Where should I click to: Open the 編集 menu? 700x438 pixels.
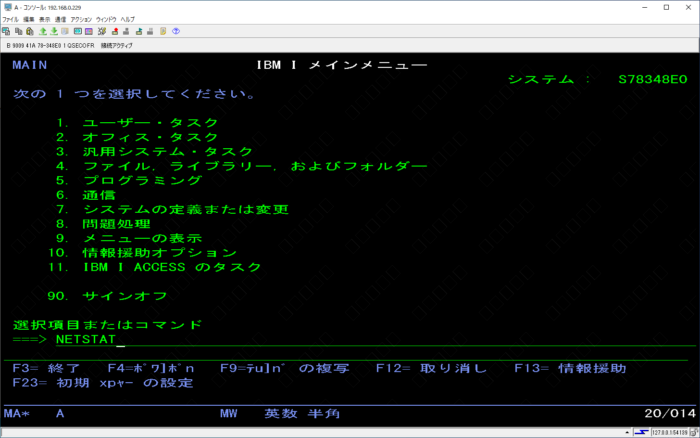(x=29, y=20)
